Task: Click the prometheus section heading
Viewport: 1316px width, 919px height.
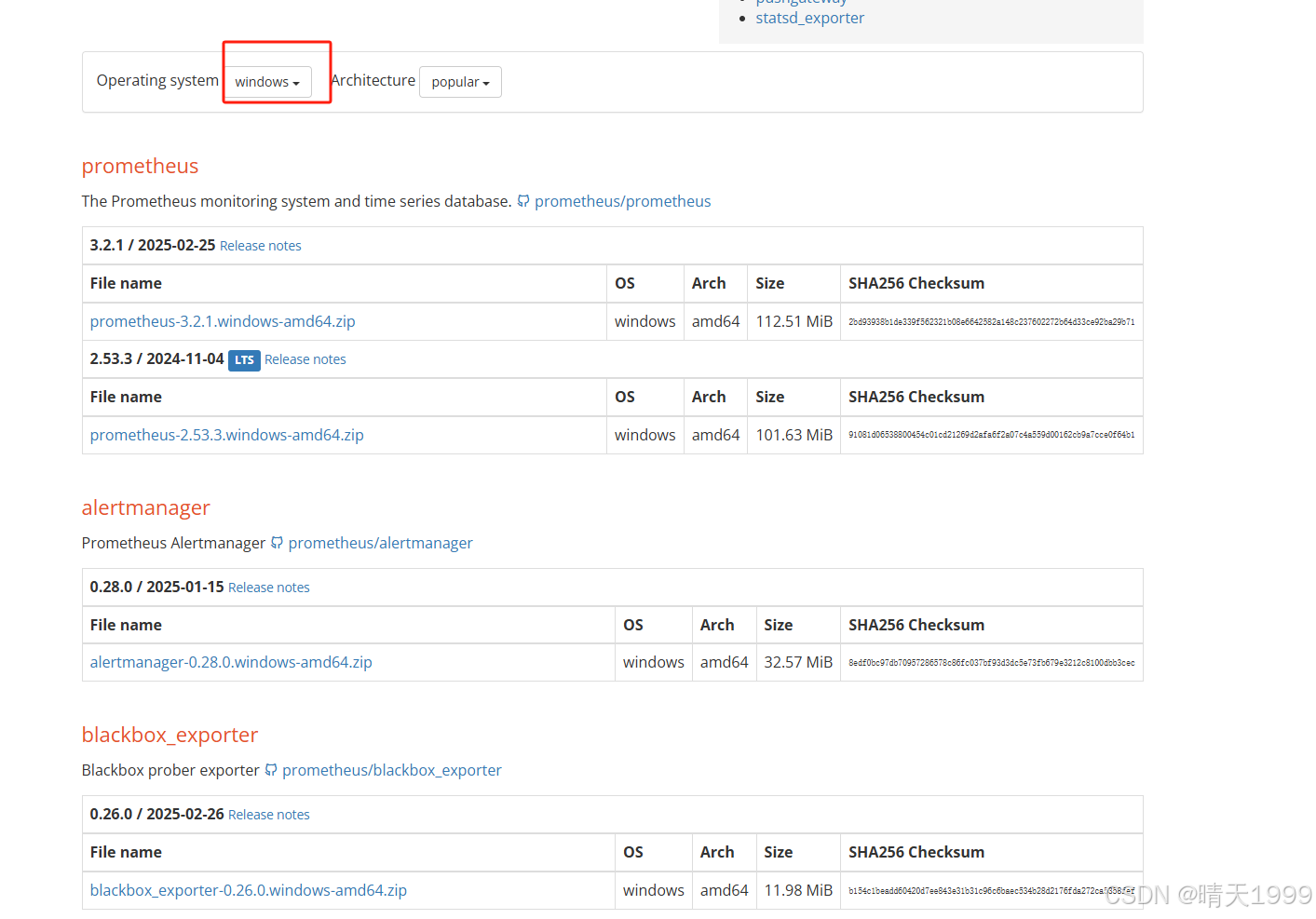Action: 140,166
